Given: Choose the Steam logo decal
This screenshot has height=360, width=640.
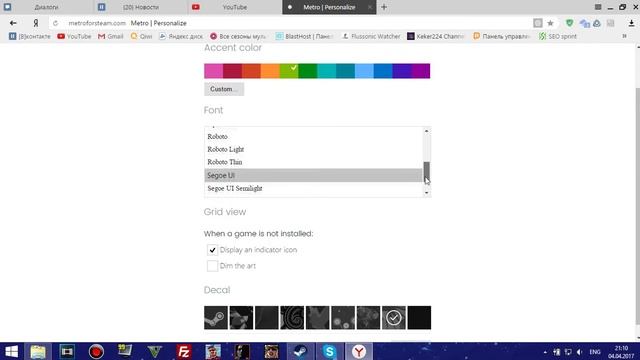Looking at the screenshot, I should coord(216,318).
